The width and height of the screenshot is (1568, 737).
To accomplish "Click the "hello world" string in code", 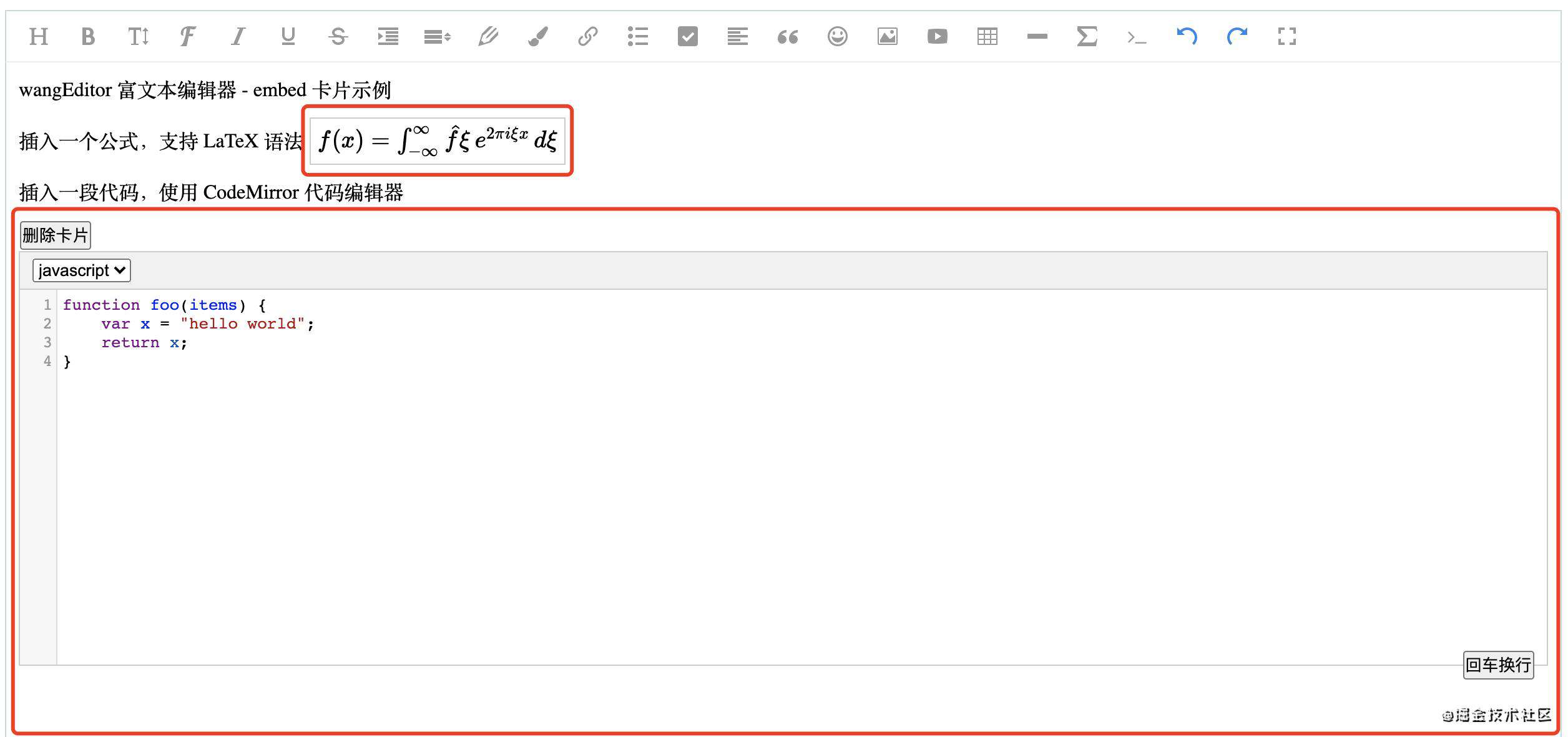I will (x=242, y=324).
